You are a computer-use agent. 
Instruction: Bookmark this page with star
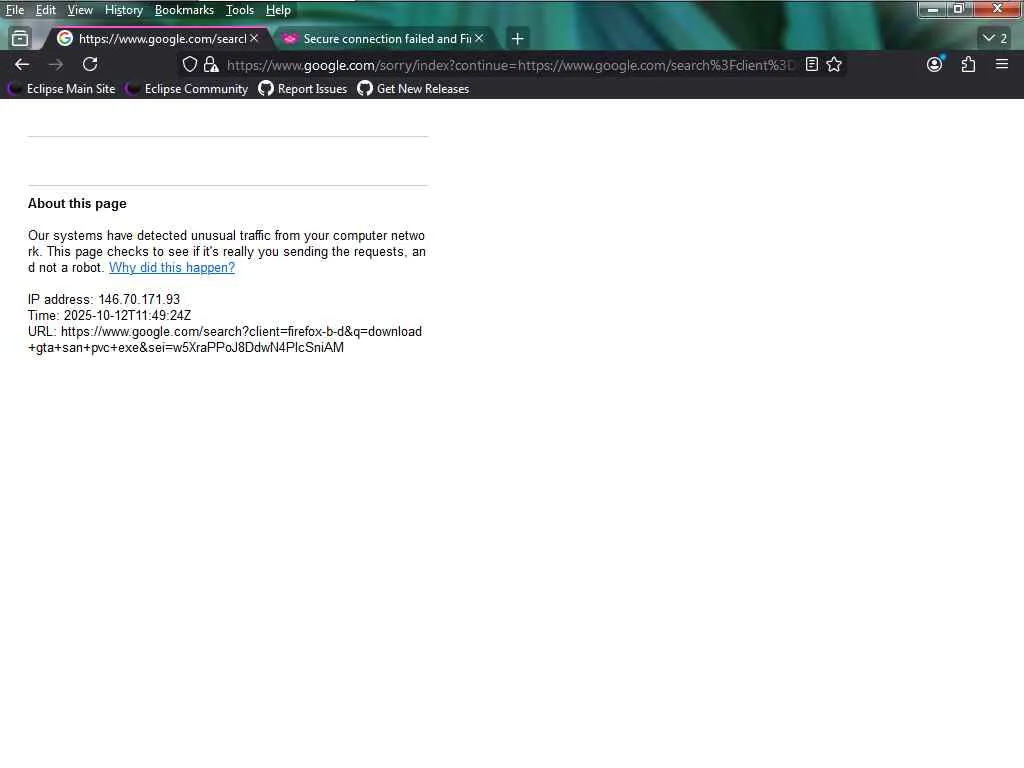834,64
